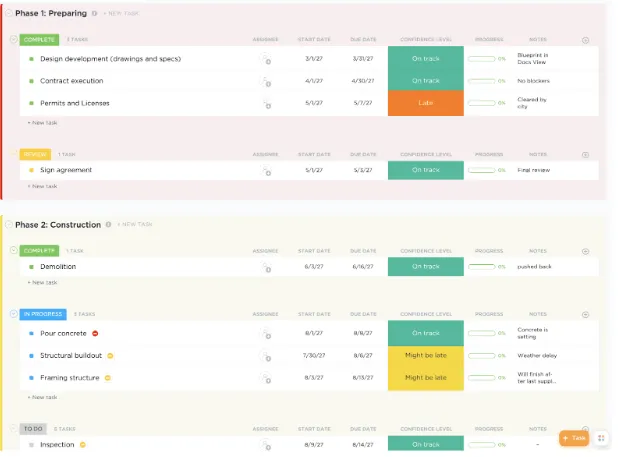Click the orange + Task button
The image size is (618, 457).
pyautogui.click(x=574, y=438)
